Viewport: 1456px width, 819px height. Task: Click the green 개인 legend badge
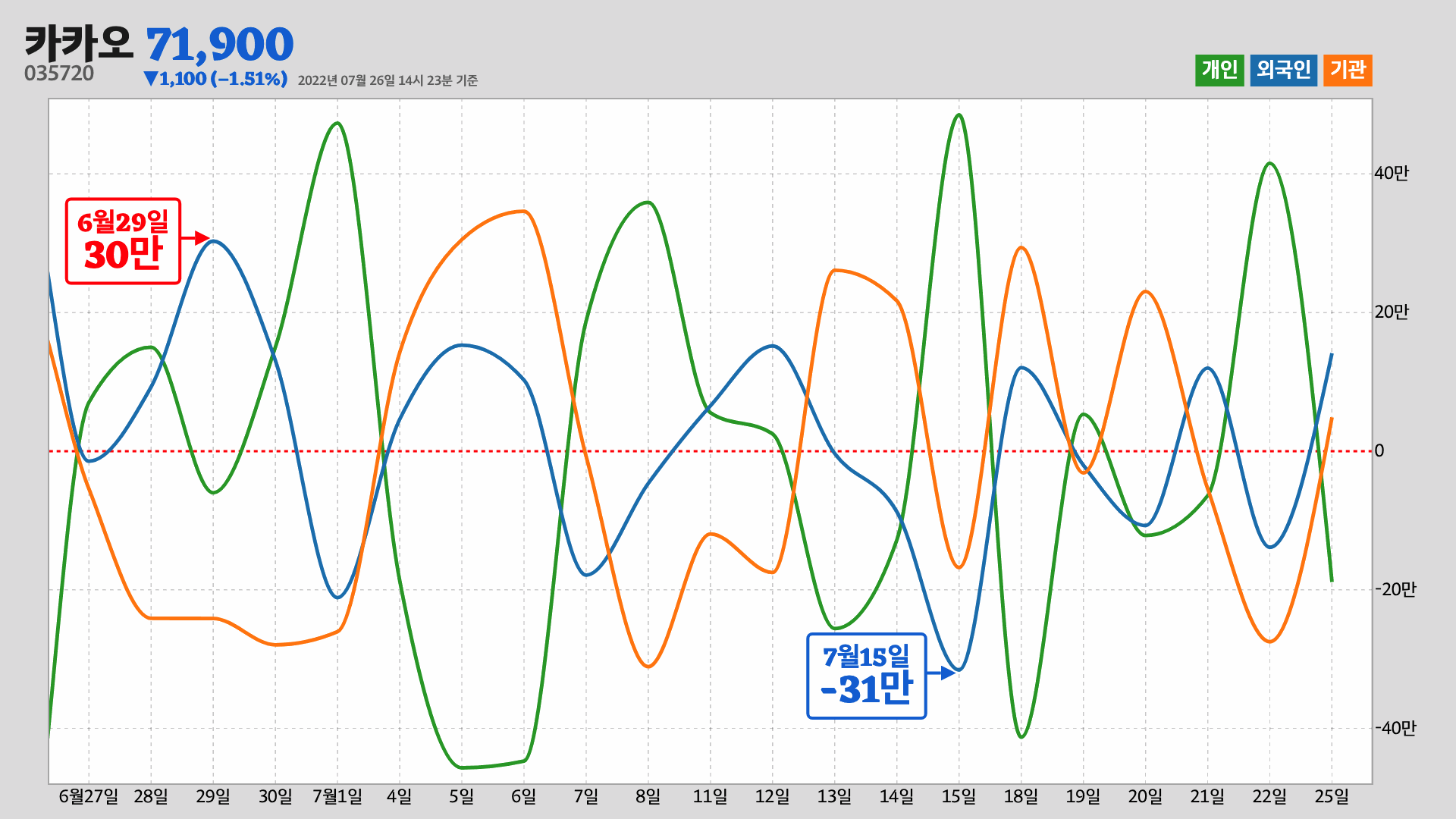tap(1219, 71)
